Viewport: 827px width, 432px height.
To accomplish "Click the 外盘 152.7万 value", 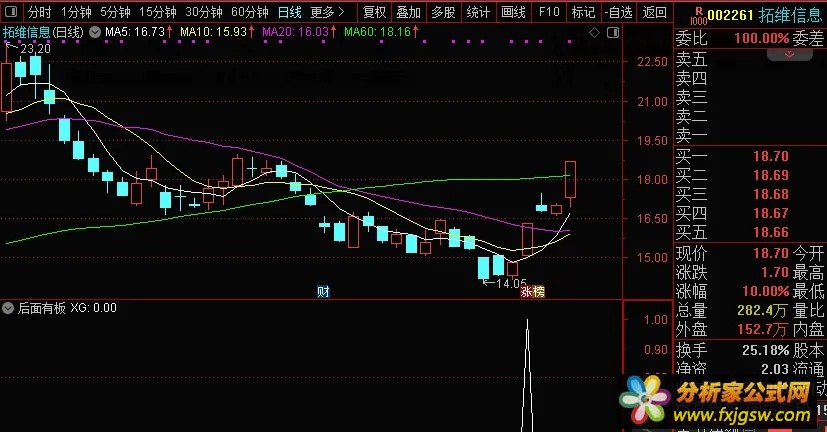I will click(762, 329).
